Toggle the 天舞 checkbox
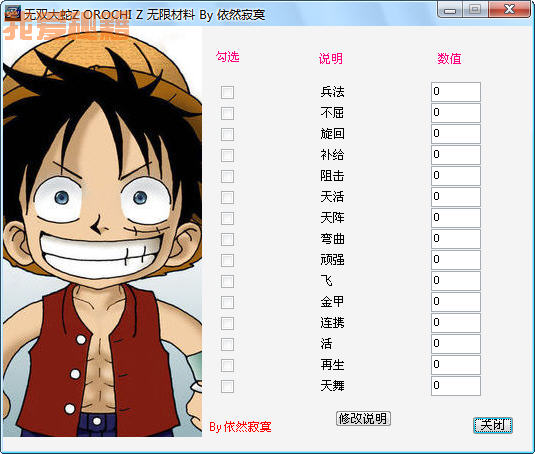The width and height of the screenshot is (535, 454). (x=227, y=386)
